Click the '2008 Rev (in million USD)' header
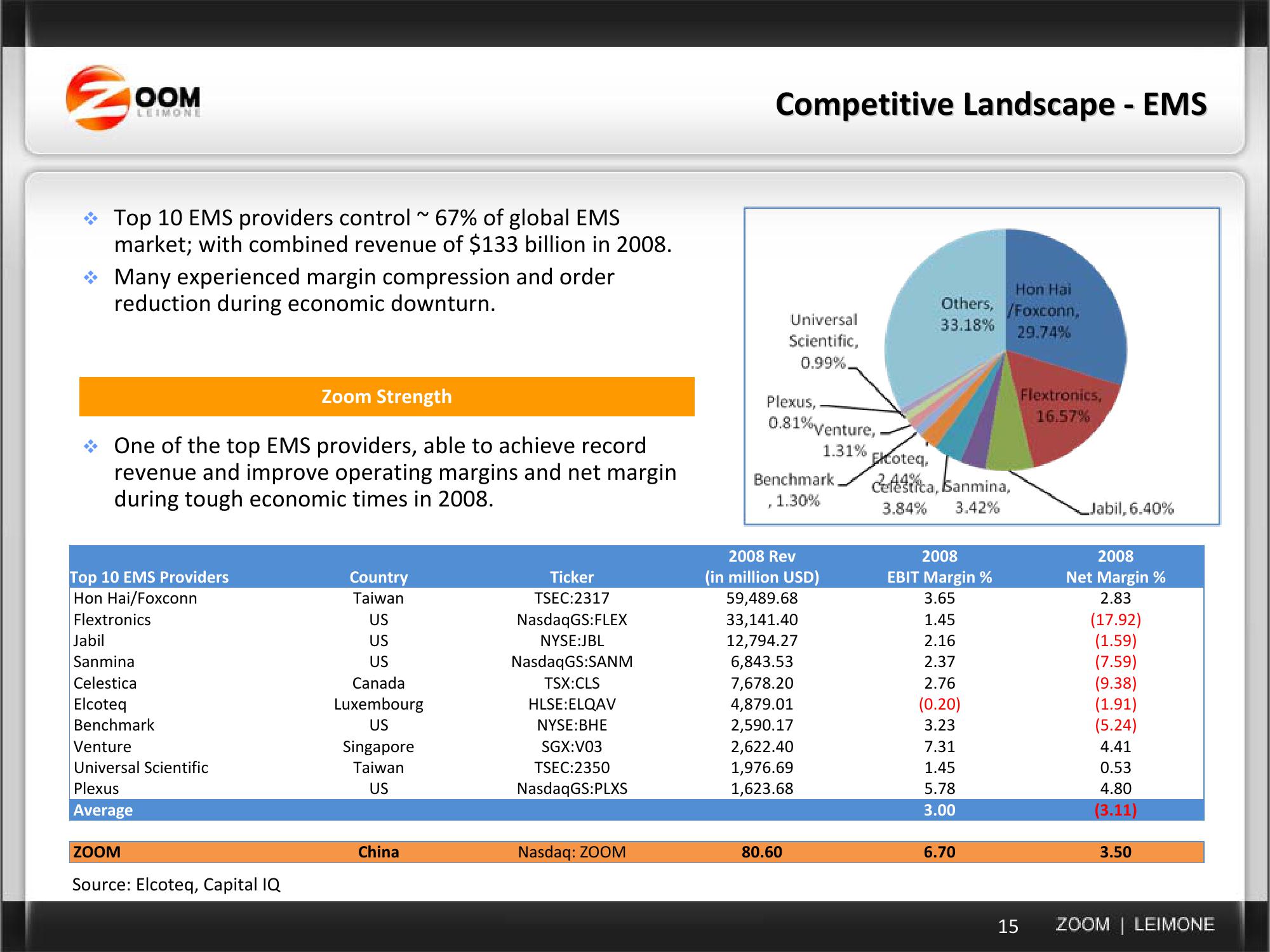 pyautogui.click(x=762, y=567)
